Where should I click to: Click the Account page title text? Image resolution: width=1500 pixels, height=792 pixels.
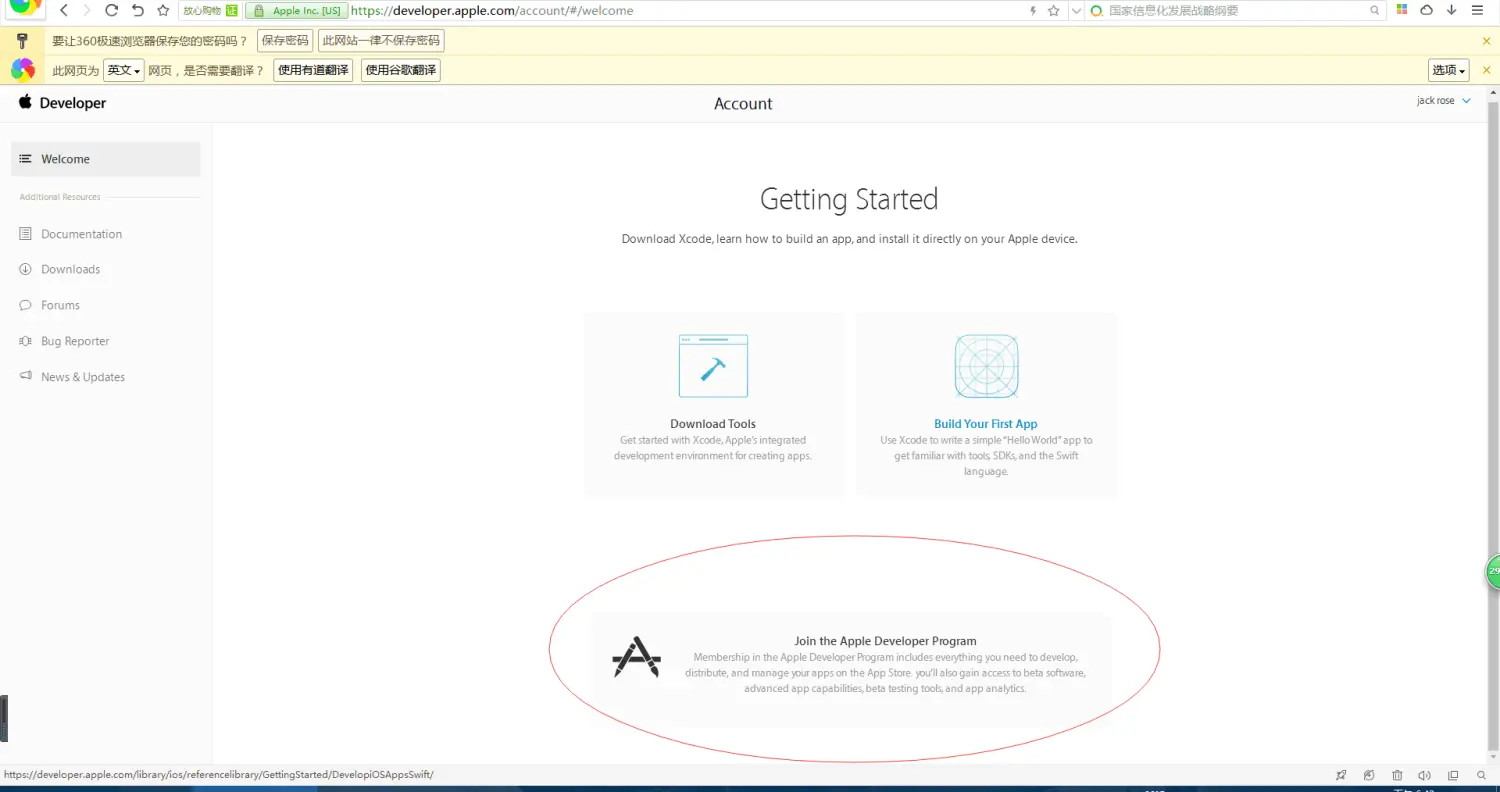743,104
